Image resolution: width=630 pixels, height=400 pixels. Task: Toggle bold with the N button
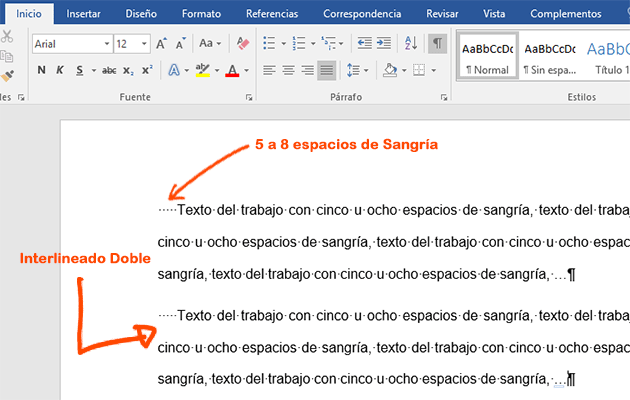[41, 70]
